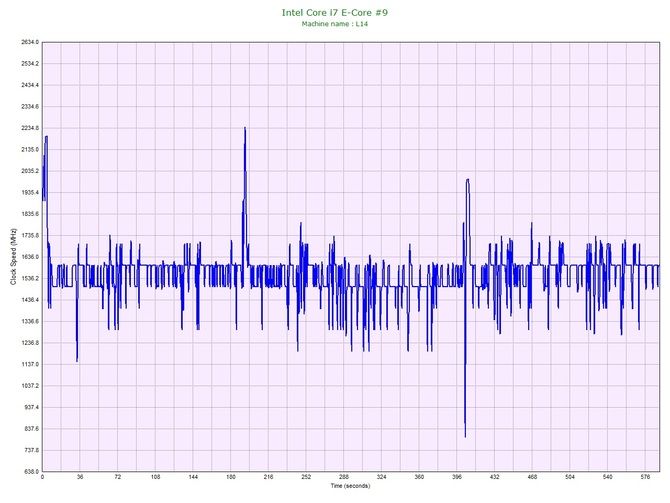The width and height of the screenshot is (670, 503).
Task: Click the 252 label on the time axis
Action: point(306,477)
